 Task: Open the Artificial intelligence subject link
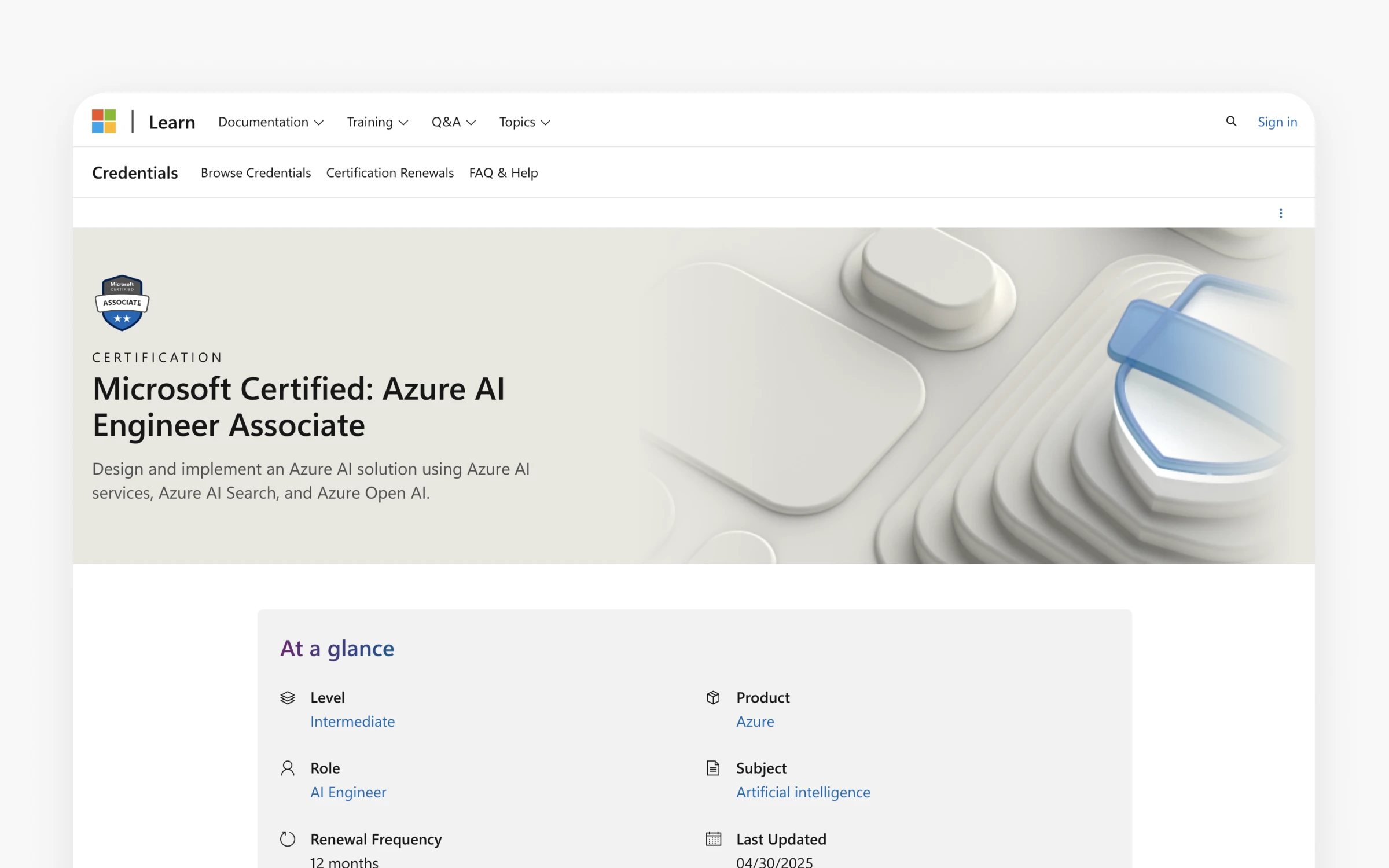pos(803,792)
